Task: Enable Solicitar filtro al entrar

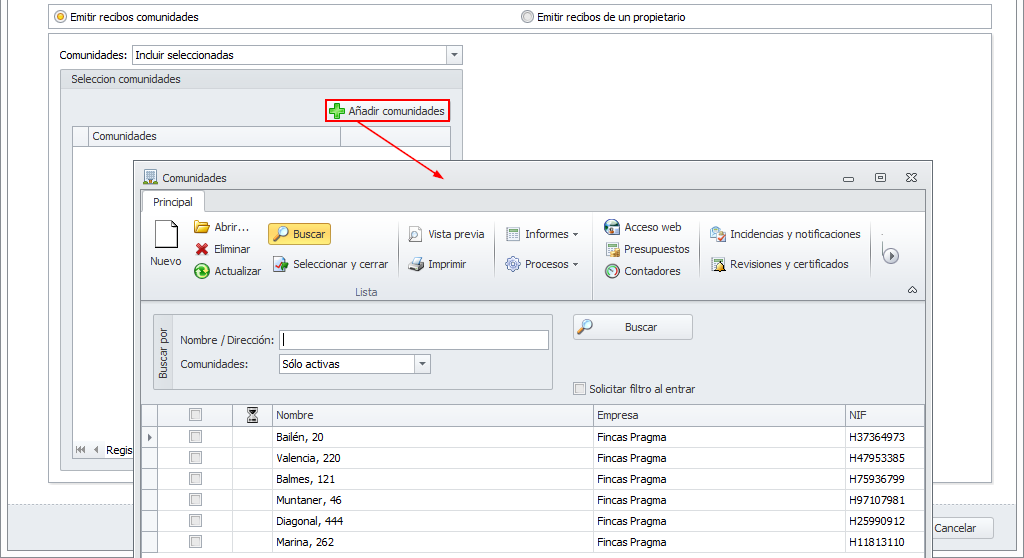Action: [x=579, y=389]
